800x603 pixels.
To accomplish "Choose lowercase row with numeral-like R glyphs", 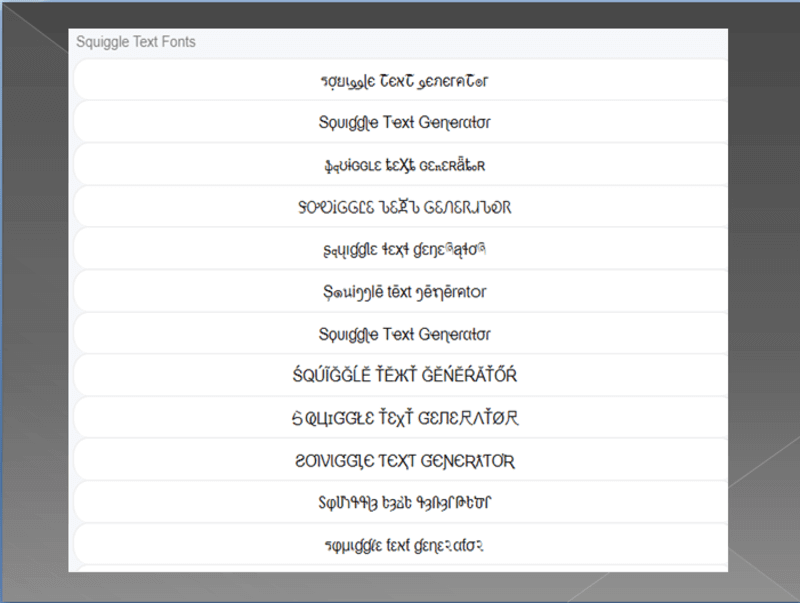I will tap(401, 545).
